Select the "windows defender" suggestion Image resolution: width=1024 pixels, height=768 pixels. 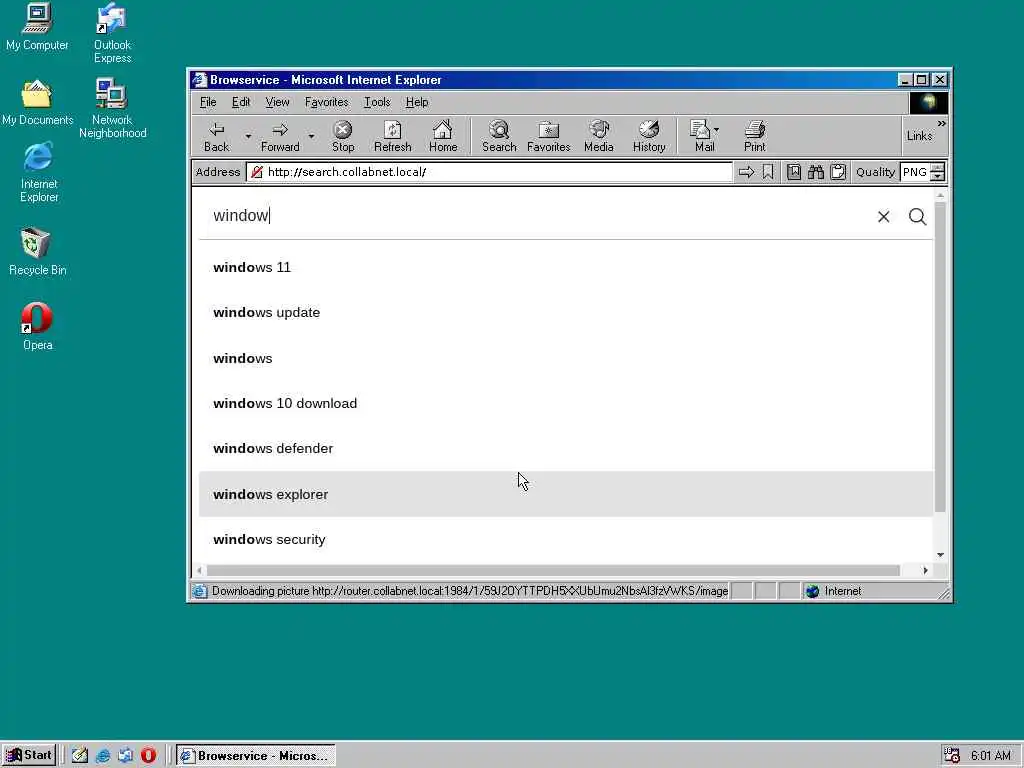click(x=566, y=448)
